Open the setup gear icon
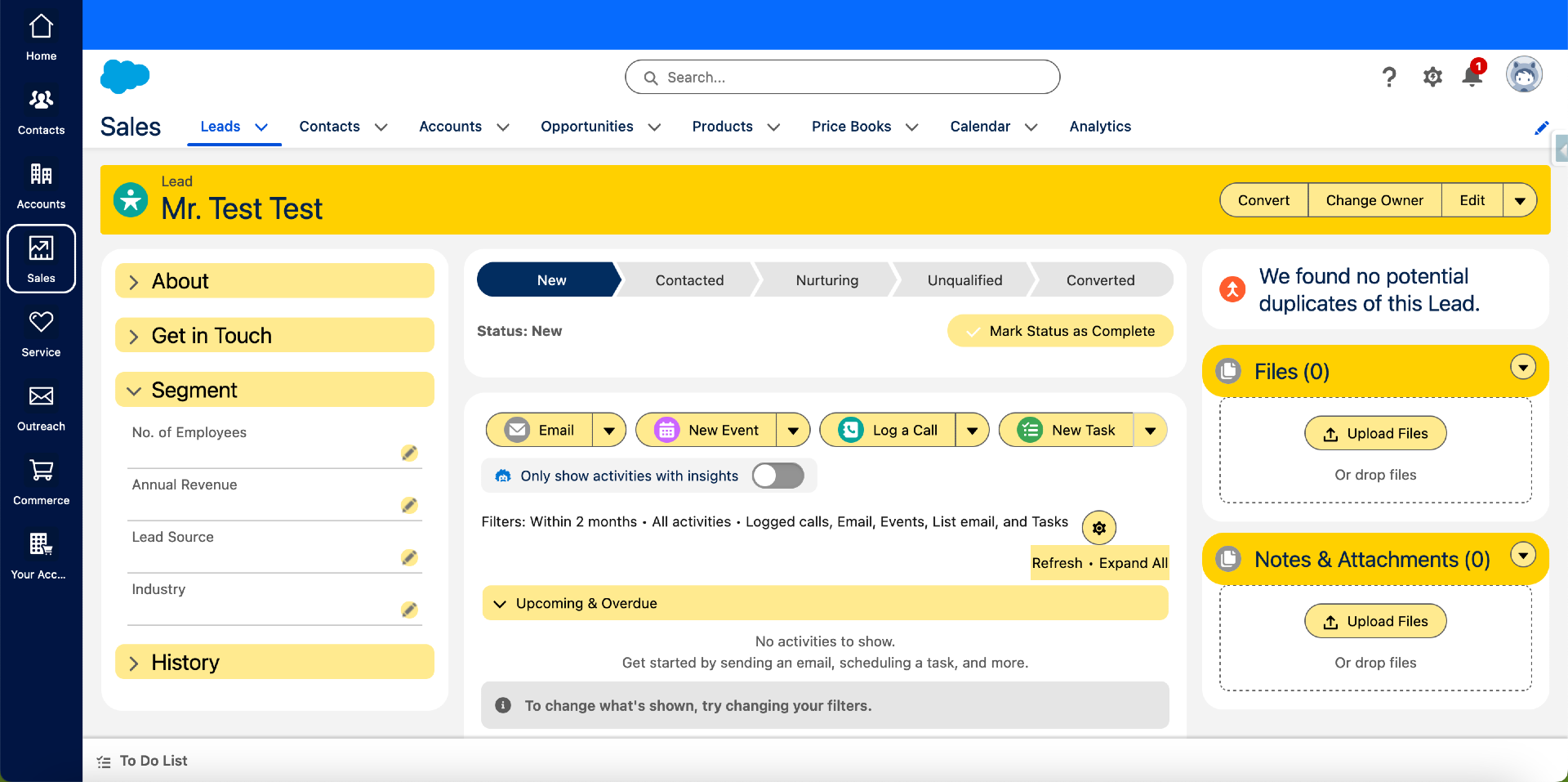 [x=1432, y=77]
